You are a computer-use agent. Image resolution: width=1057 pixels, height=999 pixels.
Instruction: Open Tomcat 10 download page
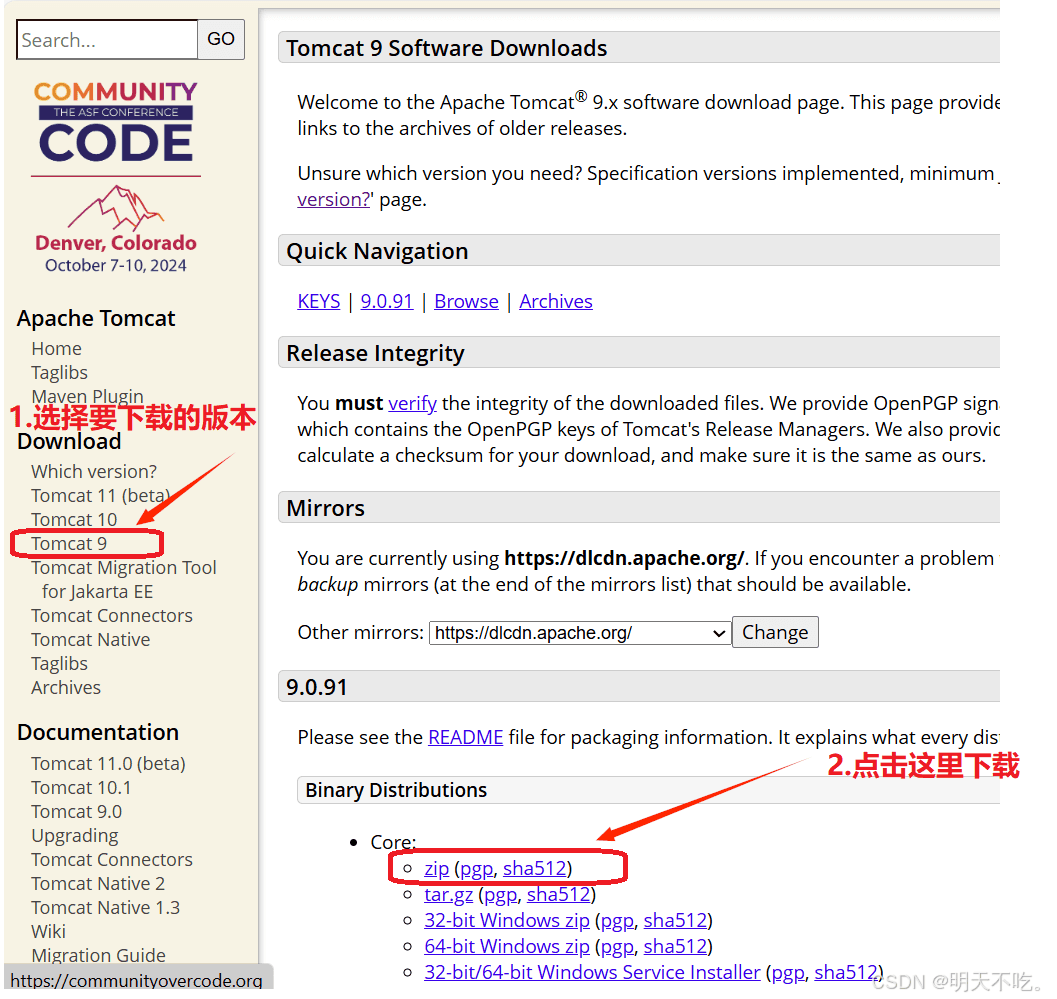[x=74, y=520]
